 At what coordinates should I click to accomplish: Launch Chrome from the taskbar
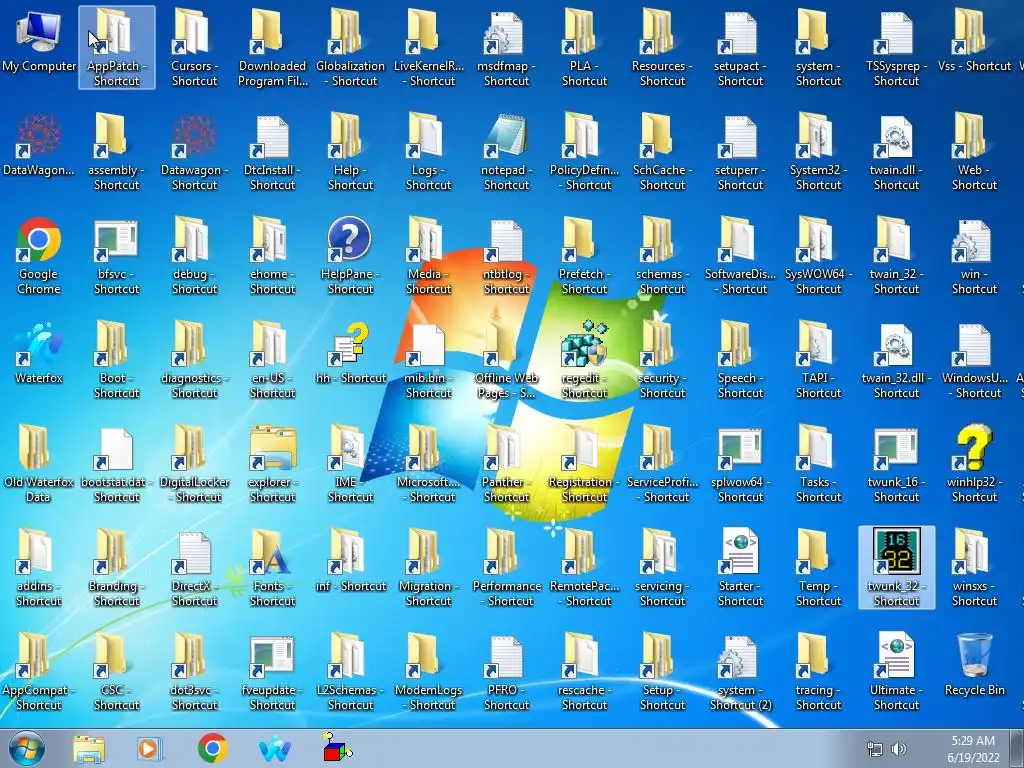click(x=212, y=748)
